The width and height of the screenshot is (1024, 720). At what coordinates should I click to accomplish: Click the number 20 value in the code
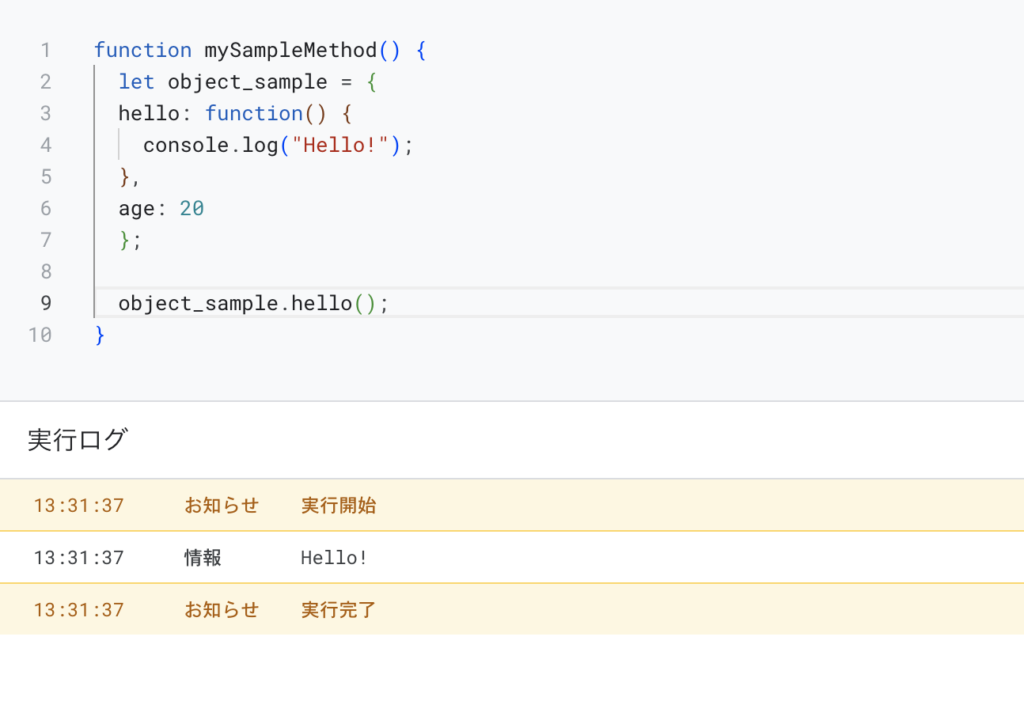coord(192,208)
